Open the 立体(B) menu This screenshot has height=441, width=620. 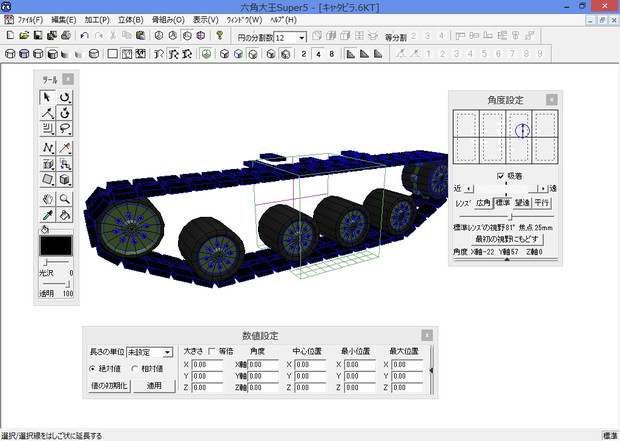(x=130, y=20)
